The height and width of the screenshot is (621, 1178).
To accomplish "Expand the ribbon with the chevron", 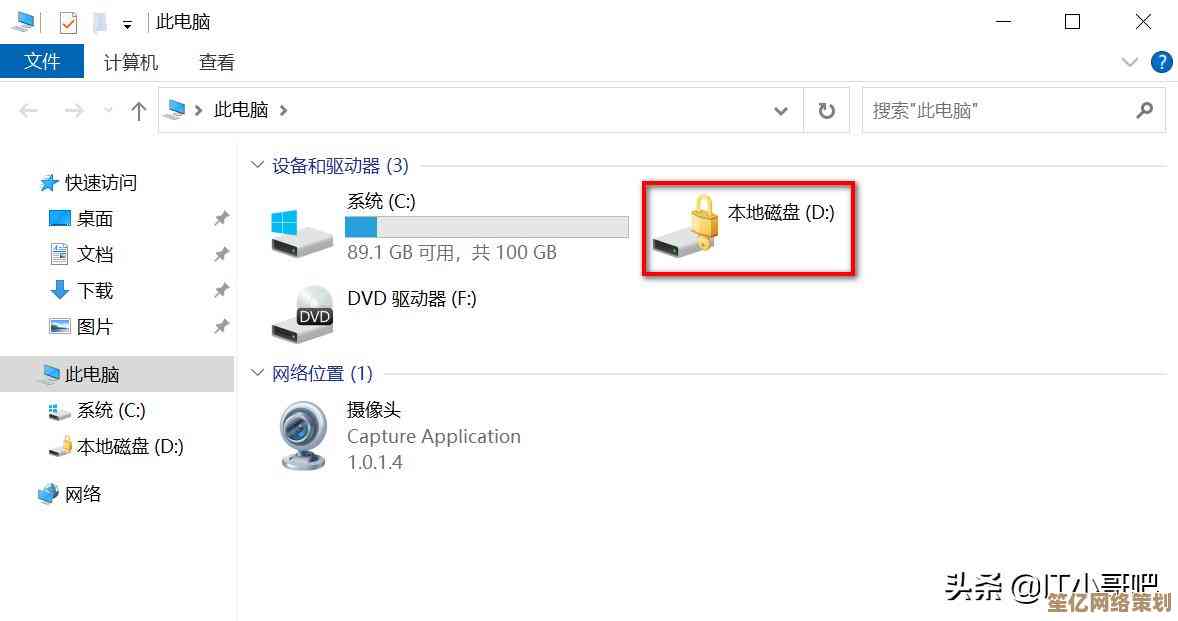I will tap(1129, 62).
